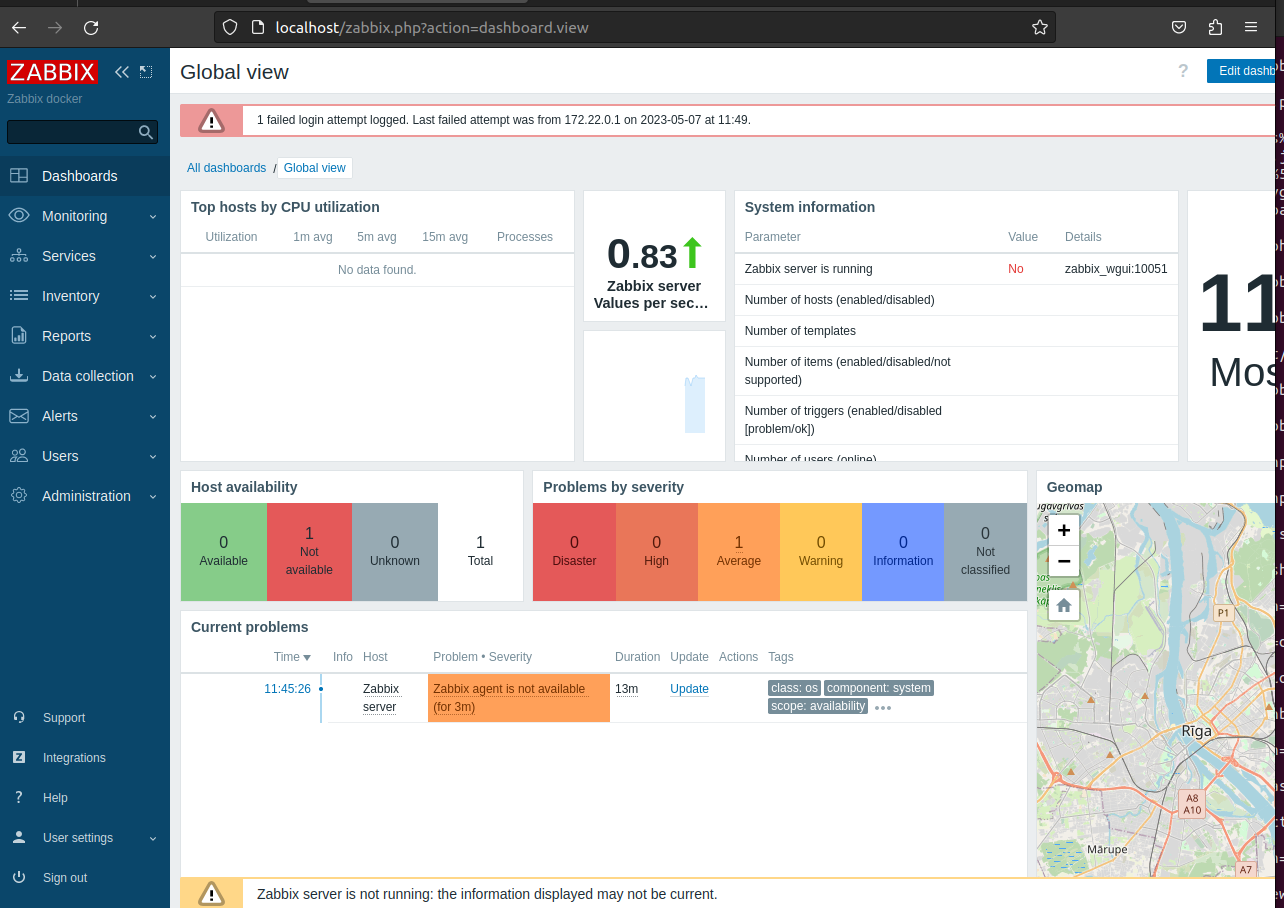Open Inventory via its list icon

[x=18, y=296]
